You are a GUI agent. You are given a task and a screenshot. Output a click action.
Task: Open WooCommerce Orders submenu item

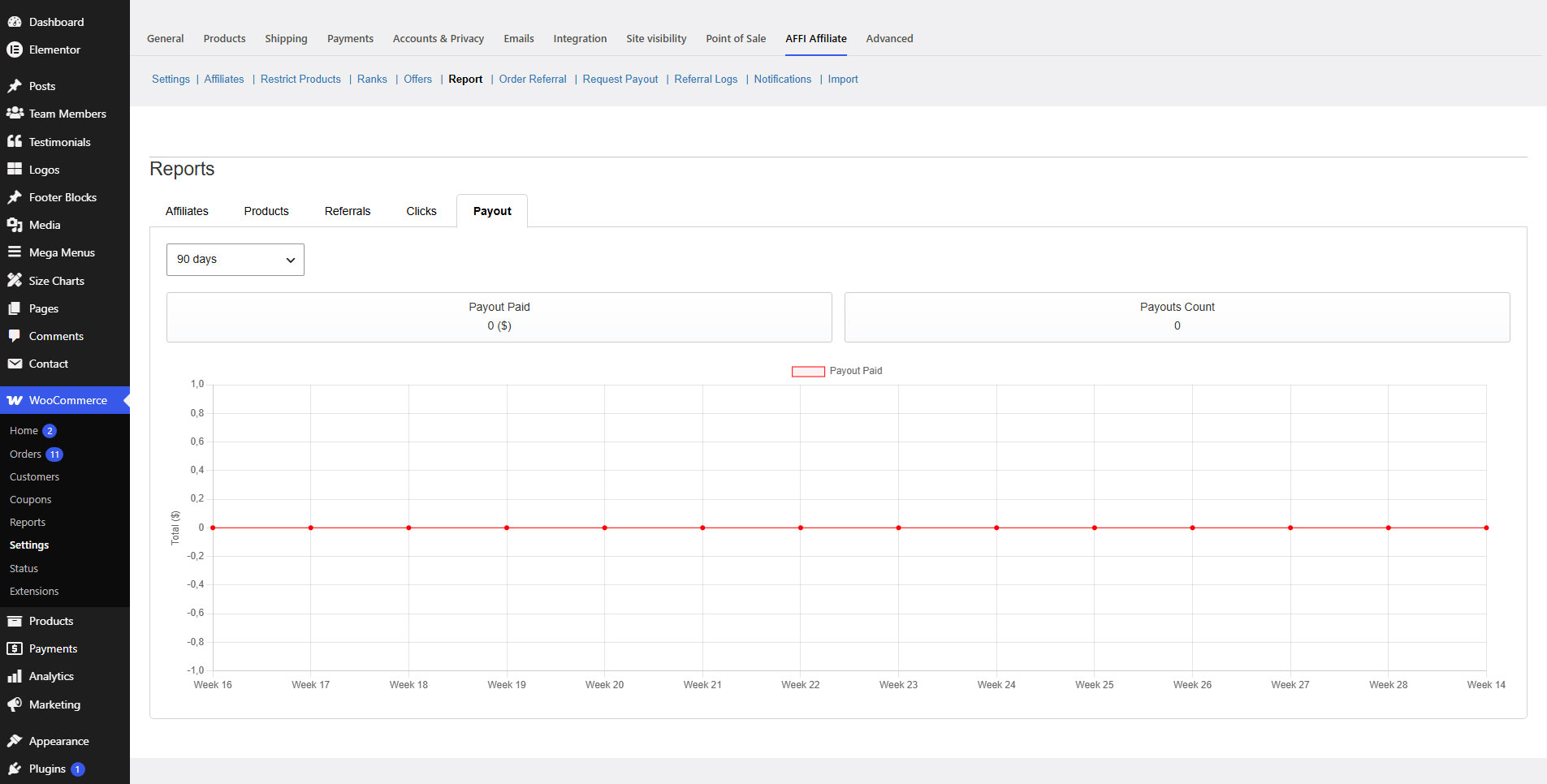click(x=25, y=454)
